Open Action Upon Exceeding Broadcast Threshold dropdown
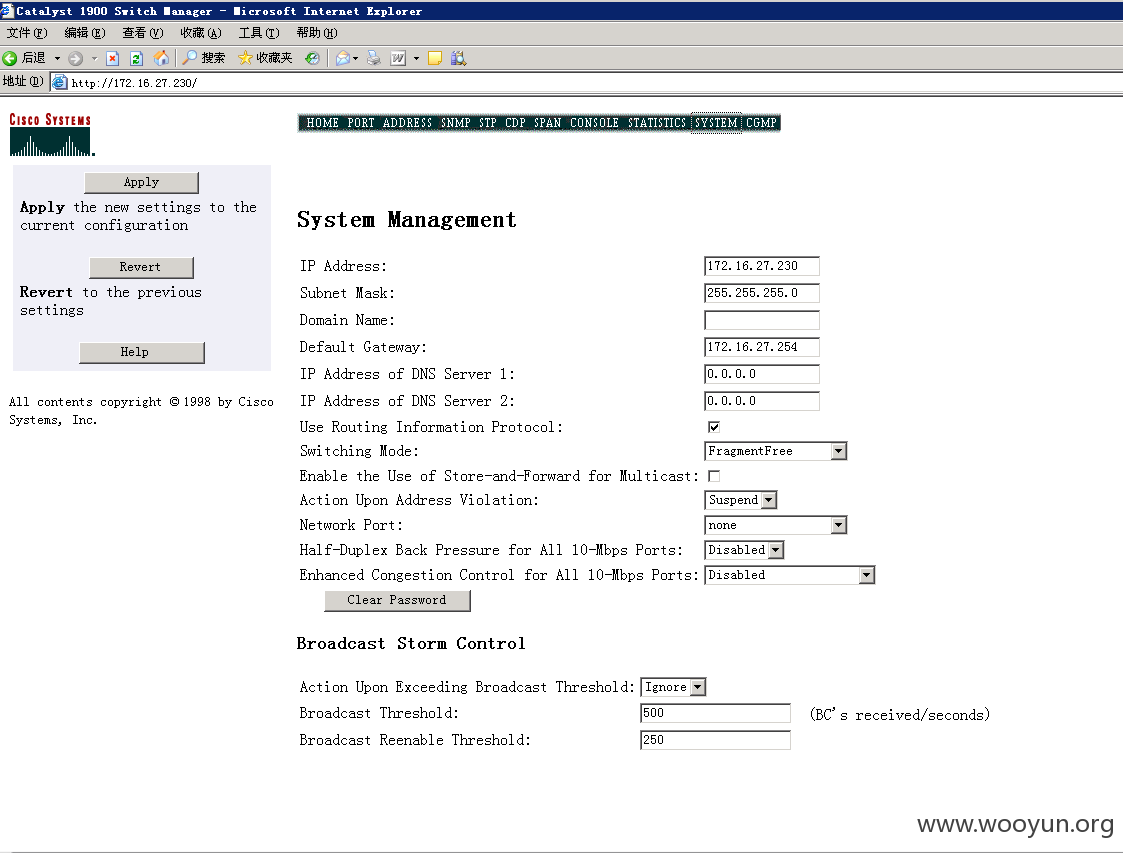This screenshot has height=853, width=1123. 673,687
